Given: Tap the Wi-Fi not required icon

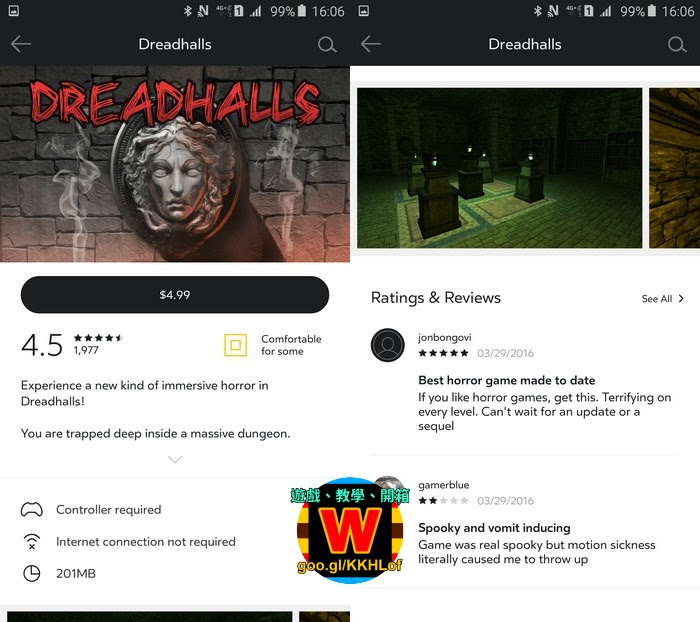Looking at the screenshot, I should [x=32, y=541].
